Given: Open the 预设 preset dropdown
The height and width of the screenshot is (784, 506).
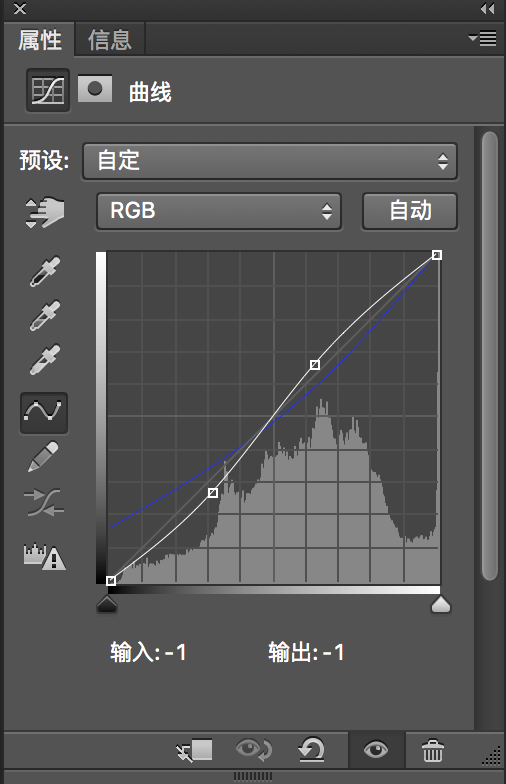Looking at the screenshot, I should tap(270, 161).
